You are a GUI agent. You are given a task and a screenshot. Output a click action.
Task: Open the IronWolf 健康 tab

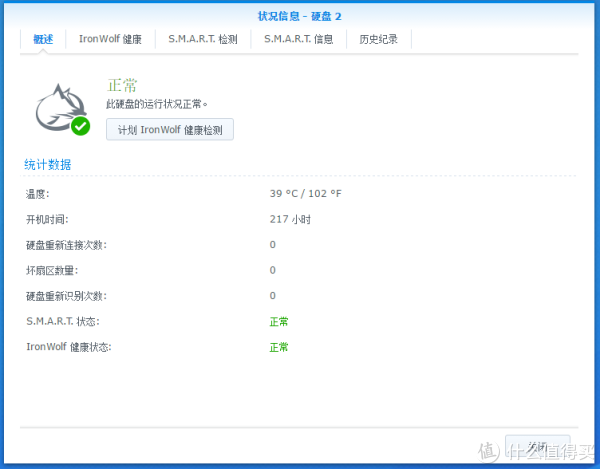(110, 39)
